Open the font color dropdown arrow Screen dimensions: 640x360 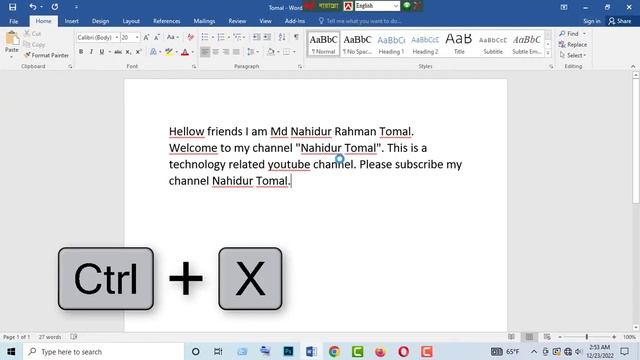[x=193, y=52]
